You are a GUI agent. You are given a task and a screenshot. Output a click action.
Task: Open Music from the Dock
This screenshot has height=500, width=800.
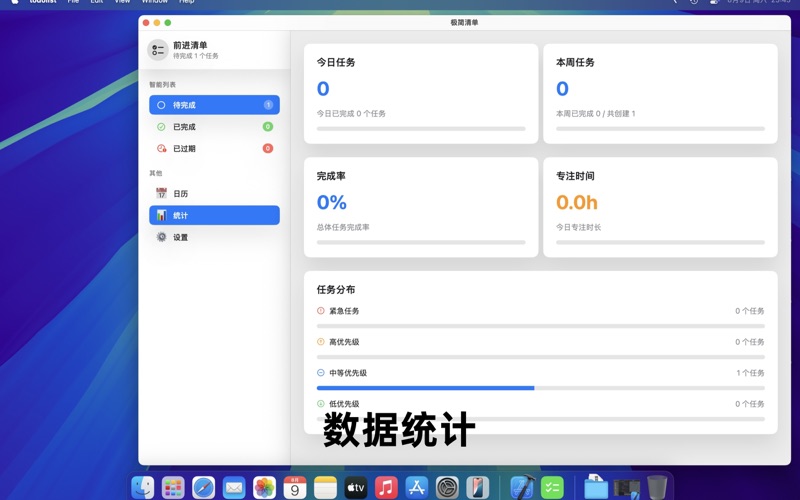386,488
